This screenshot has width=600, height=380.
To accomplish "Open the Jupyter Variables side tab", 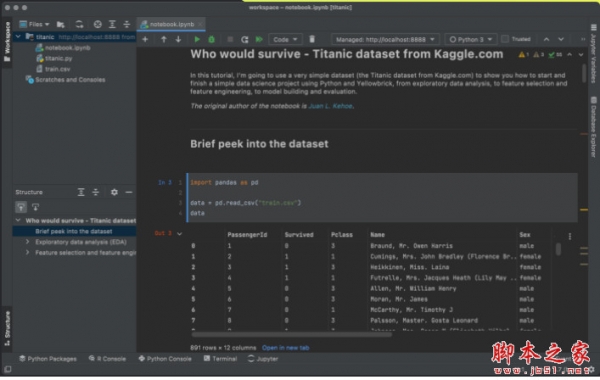I will click(593, 54).
